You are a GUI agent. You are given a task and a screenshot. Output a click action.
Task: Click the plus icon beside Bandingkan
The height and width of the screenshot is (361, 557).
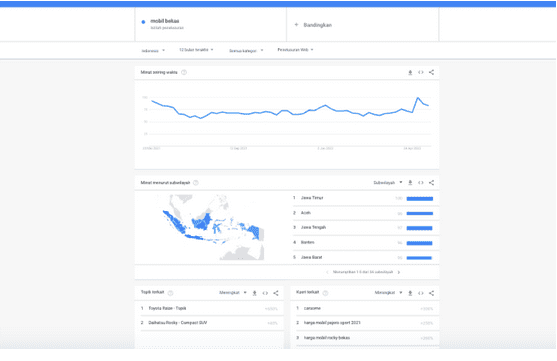296,25
